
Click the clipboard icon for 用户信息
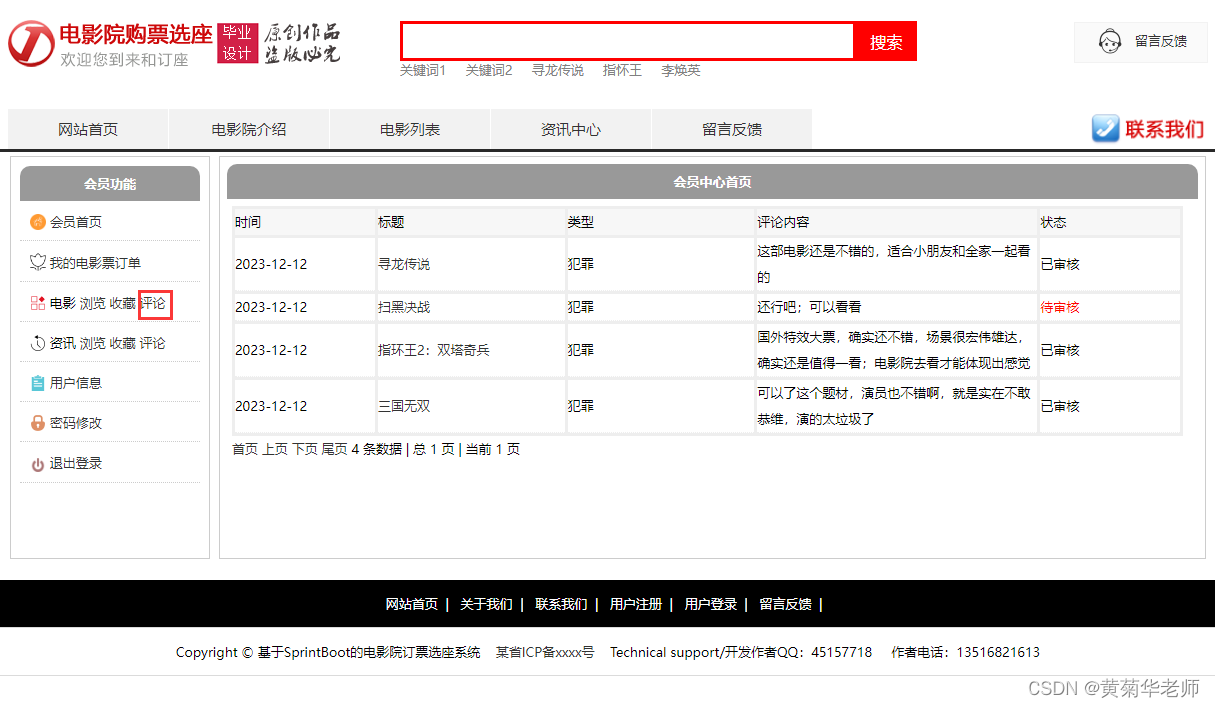coord(38,383)
